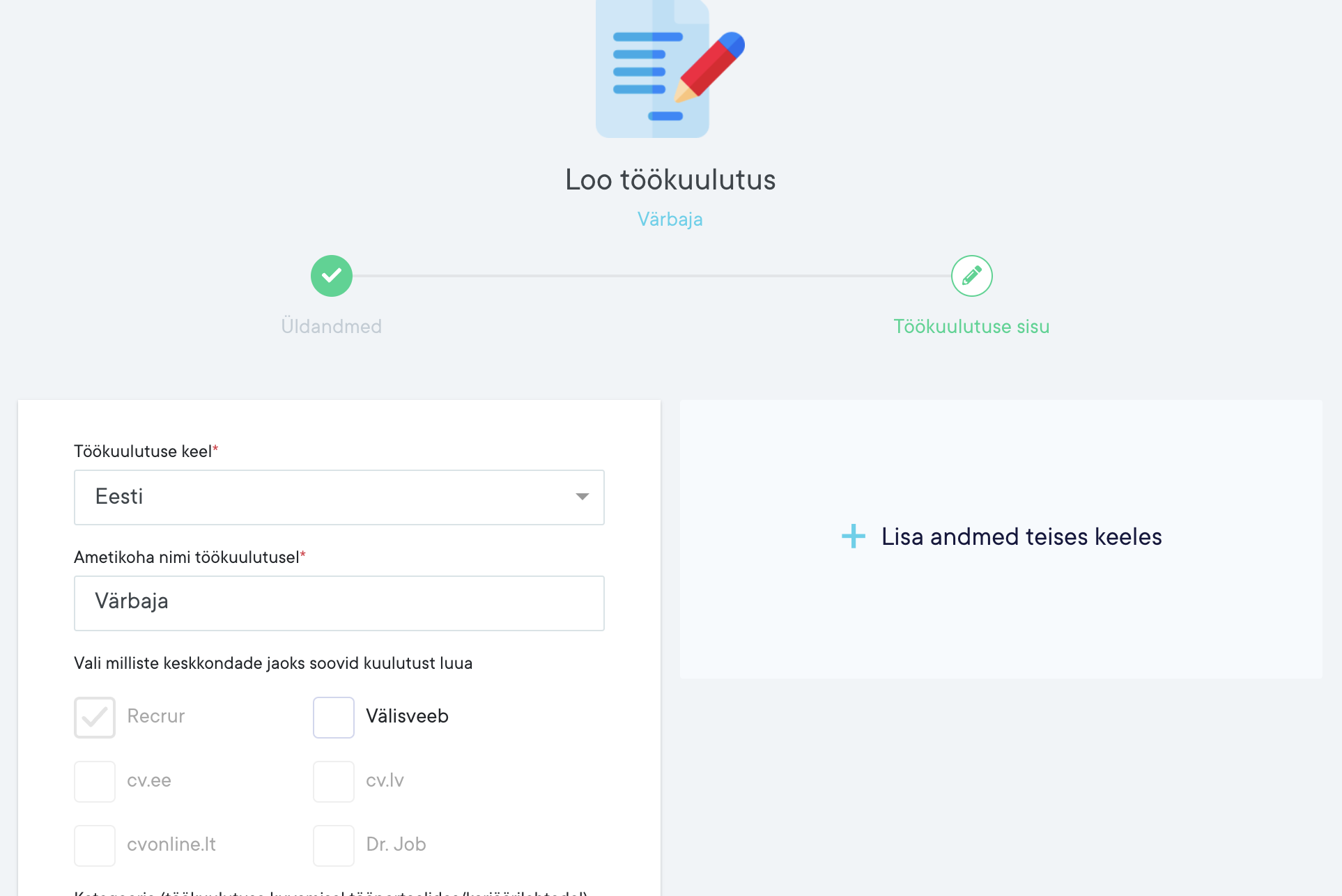Image resolution: width=1342 pixels, height=896 pixels.
Task: Enable the Dr. Job checkbox
Action: coord(334,845)
